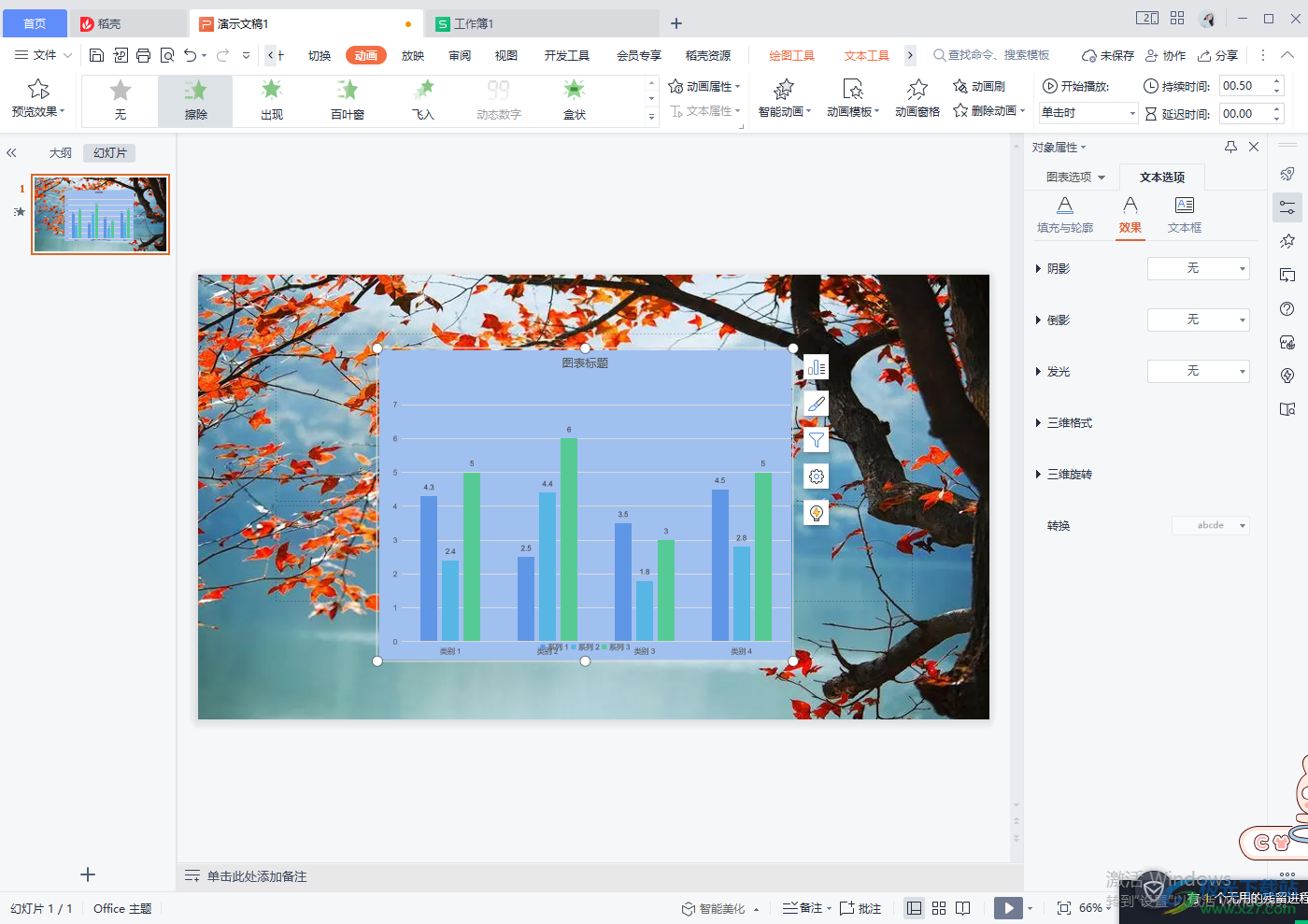
Task: Switch to reading view icon
Action: click(x=963, y=908)
